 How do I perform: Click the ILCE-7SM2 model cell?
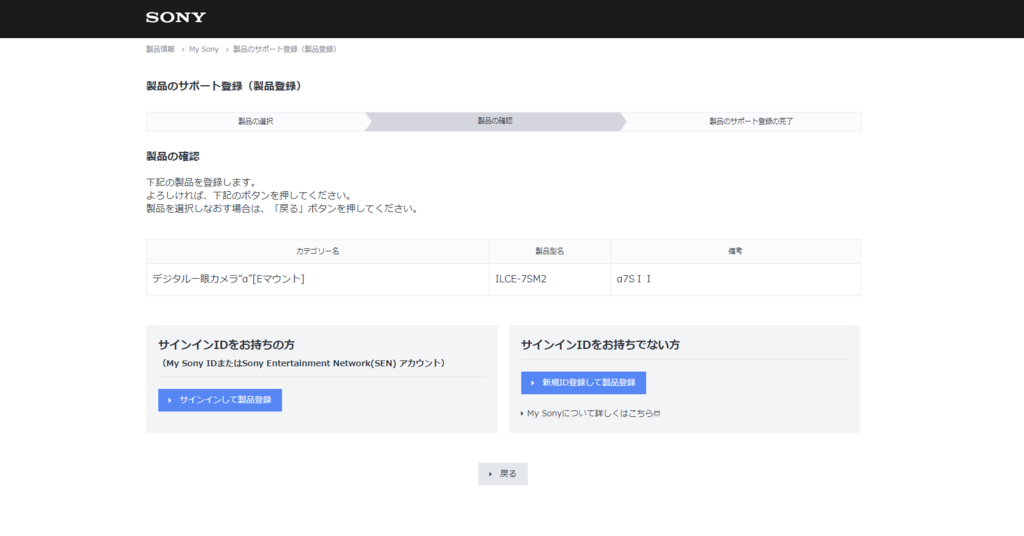pyautogui.click(x=550, y=279)
